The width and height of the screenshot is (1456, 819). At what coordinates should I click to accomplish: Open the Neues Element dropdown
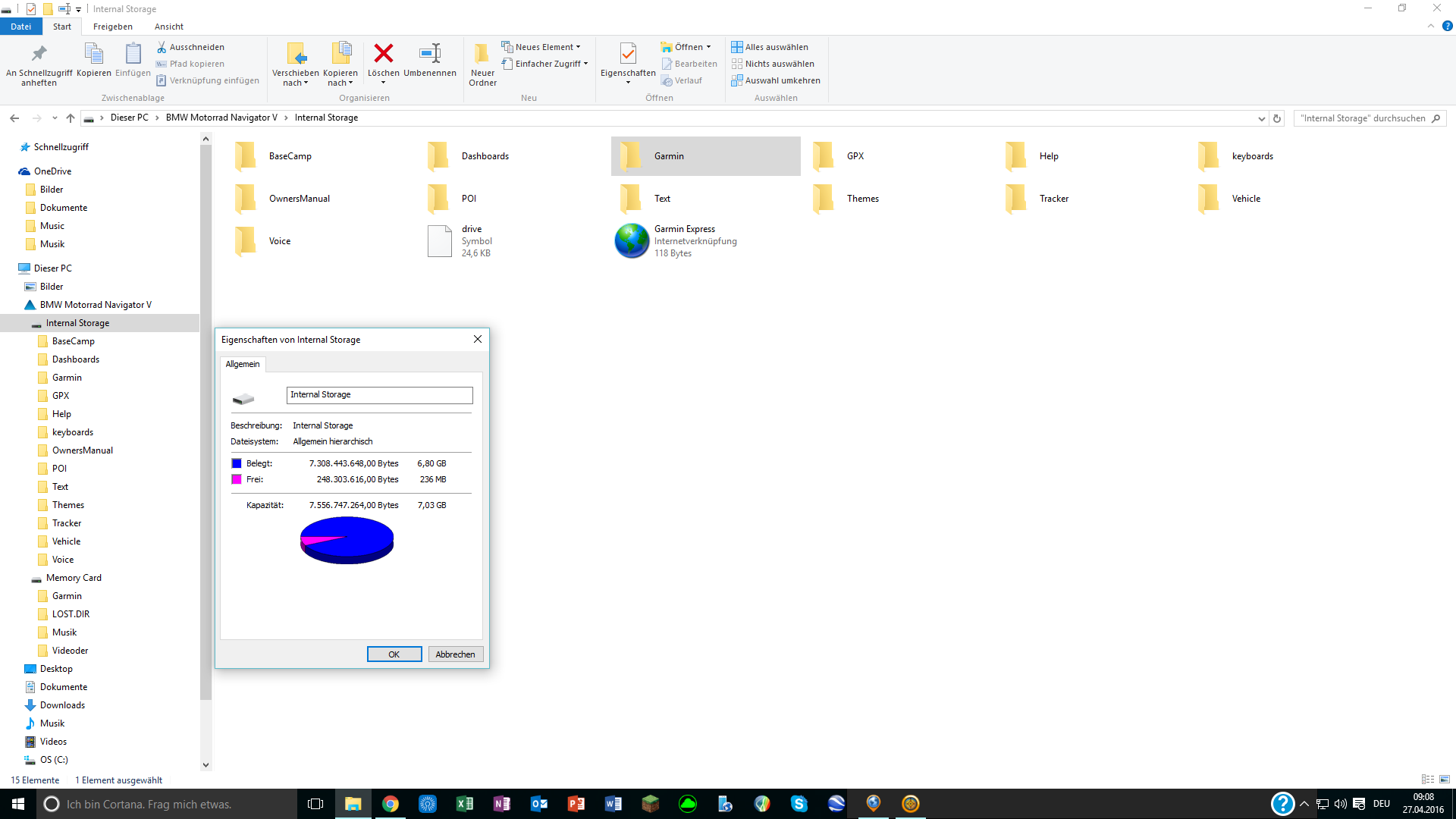tap(541, 47)
